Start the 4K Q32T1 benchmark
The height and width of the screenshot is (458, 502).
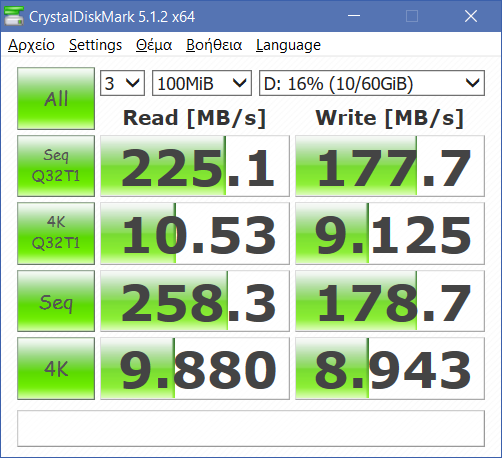click(x=56, y=233)
